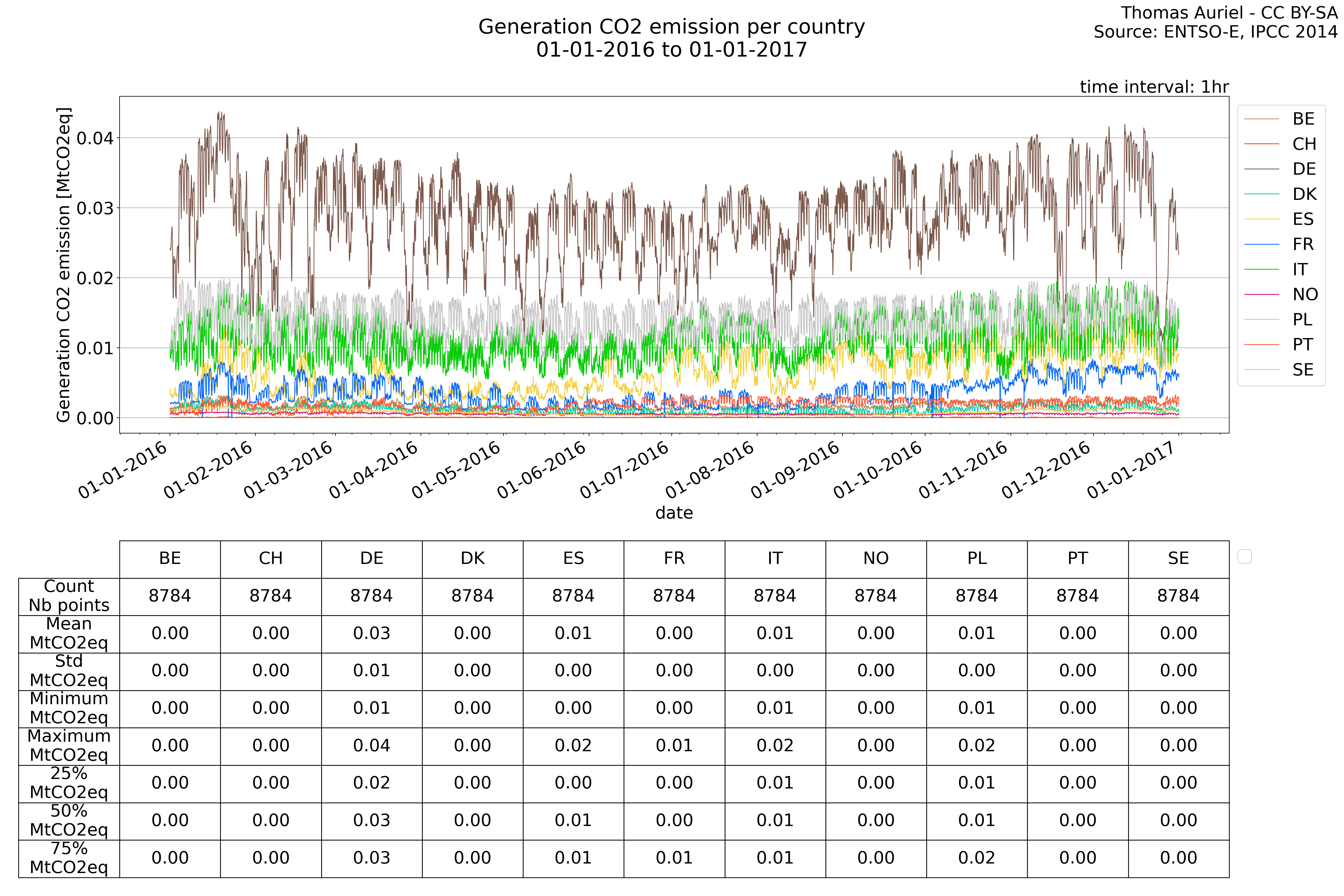Image resolution: width=1344 pixels, height=896 pixels.
Task: Select the DE column header in table
Action: [x=372, y=558]
